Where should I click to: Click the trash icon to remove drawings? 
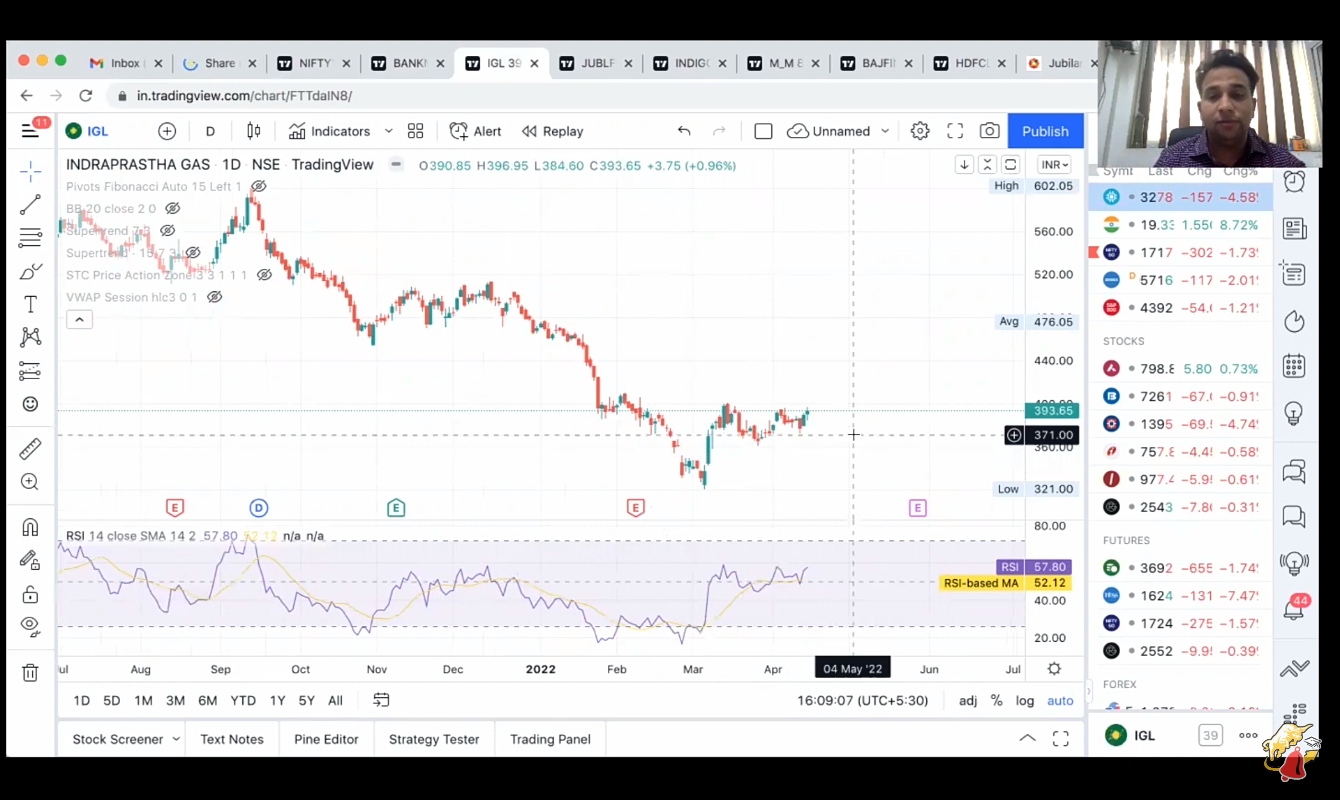pos(30,673)
